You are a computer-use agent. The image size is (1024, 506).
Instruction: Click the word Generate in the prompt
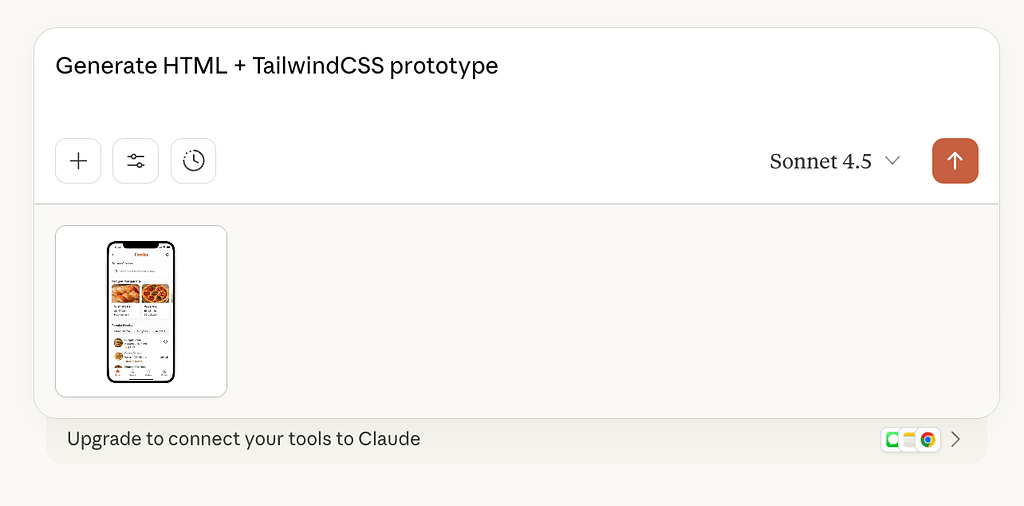click(x=99, y=66)
